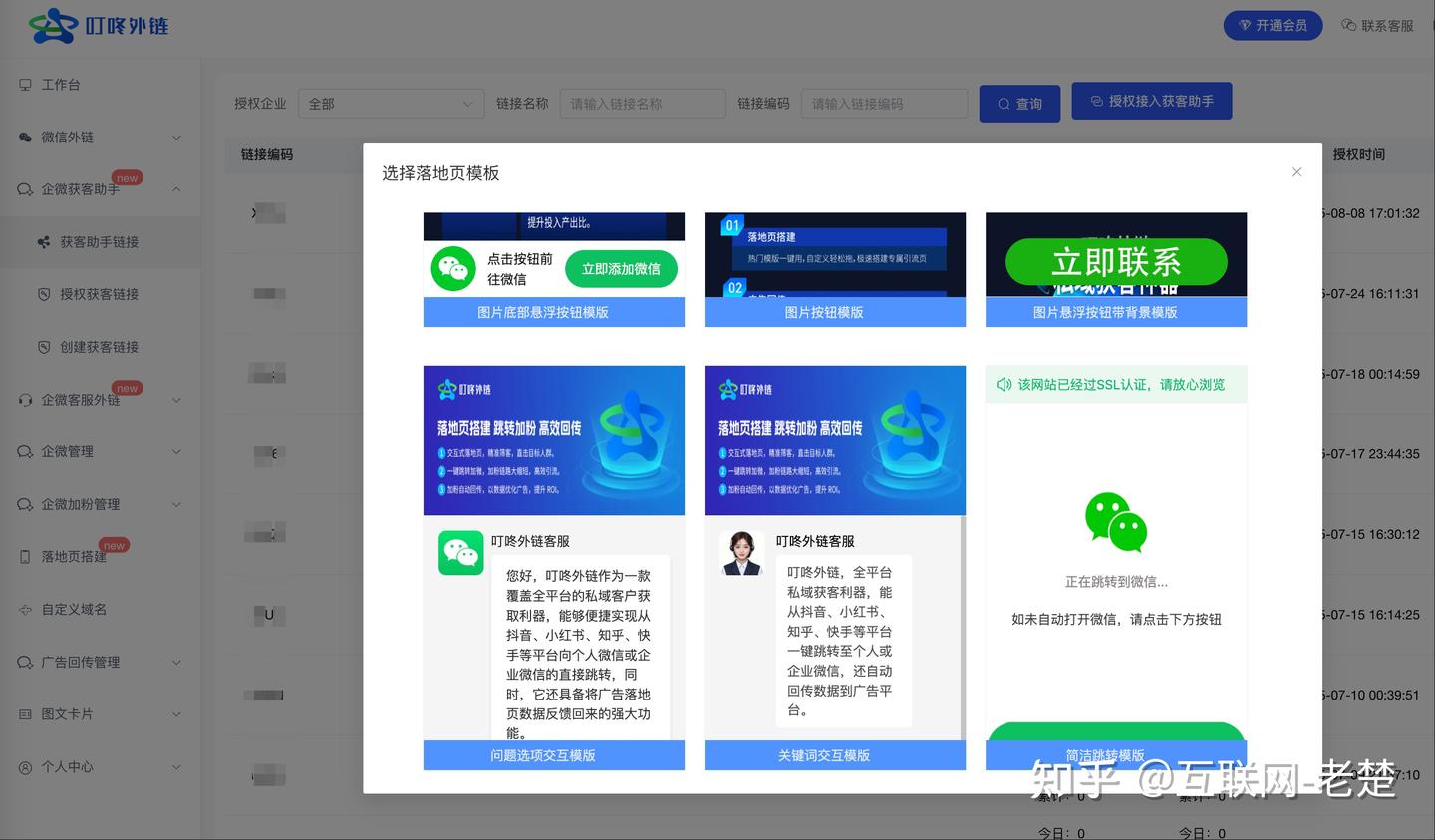Viewport: 1435px width, 840px height.
Task: Click the 链接编码 column header
Action: 267,154
